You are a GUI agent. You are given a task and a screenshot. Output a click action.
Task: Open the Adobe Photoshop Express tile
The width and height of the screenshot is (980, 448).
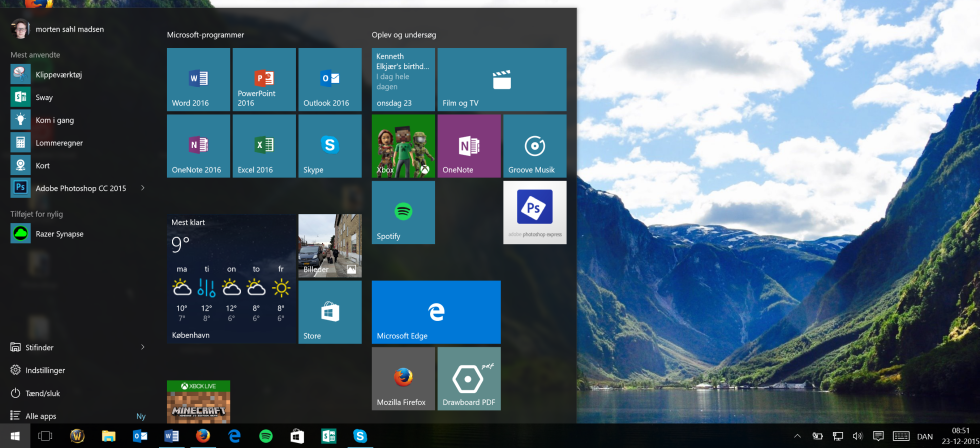point(534,212)
